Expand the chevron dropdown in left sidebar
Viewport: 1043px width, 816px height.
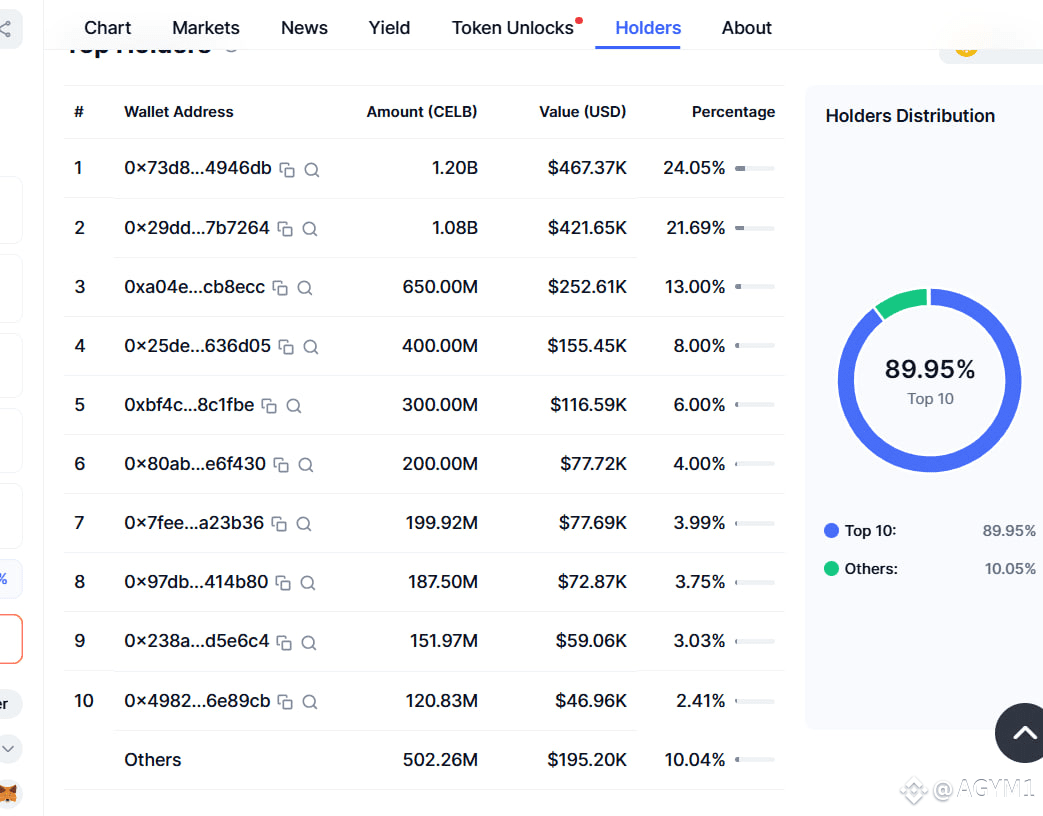click(8, 748)
